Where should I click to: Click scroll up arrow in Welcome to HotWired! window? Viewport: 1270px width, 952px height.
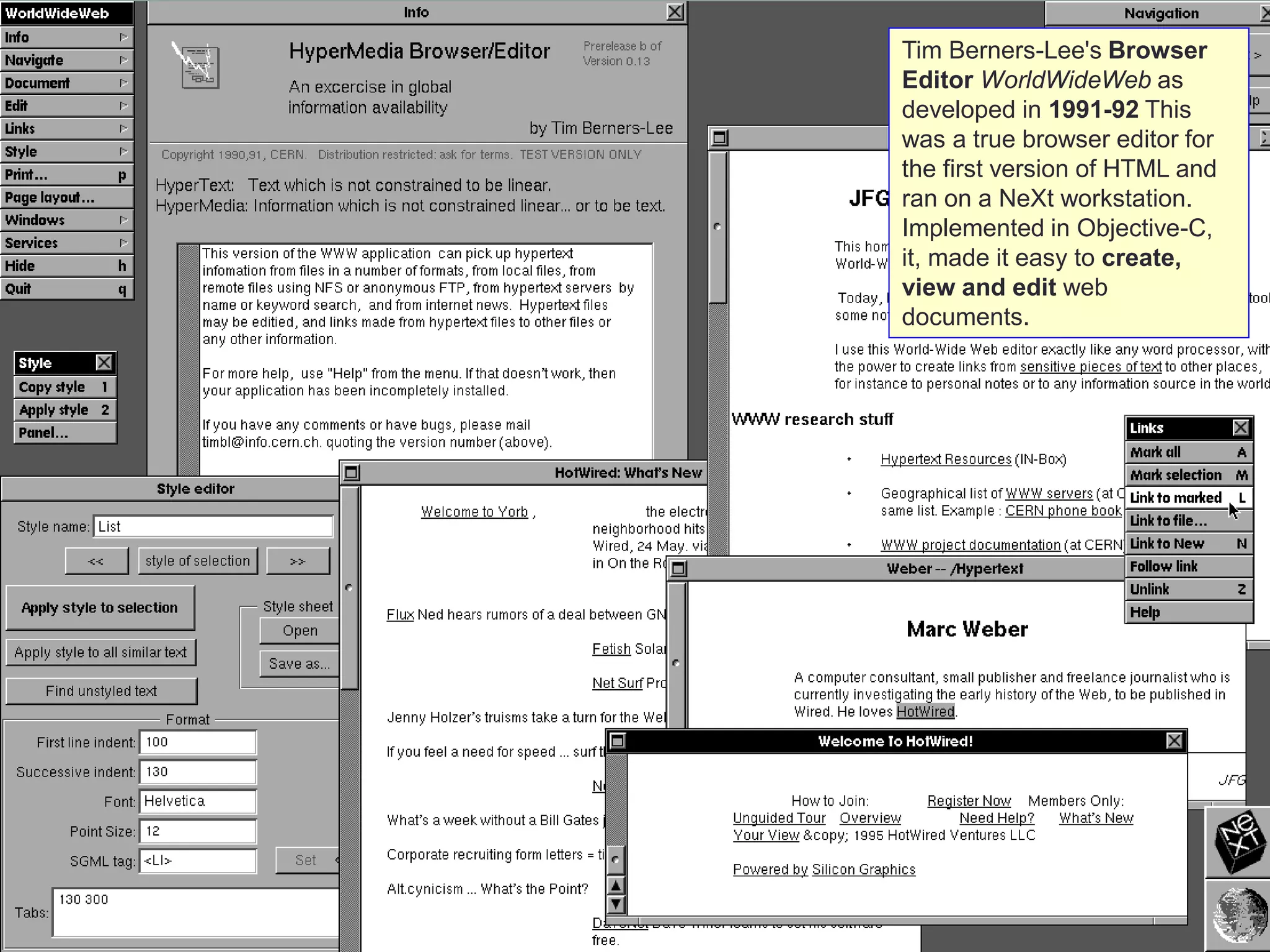click(615, 886)
